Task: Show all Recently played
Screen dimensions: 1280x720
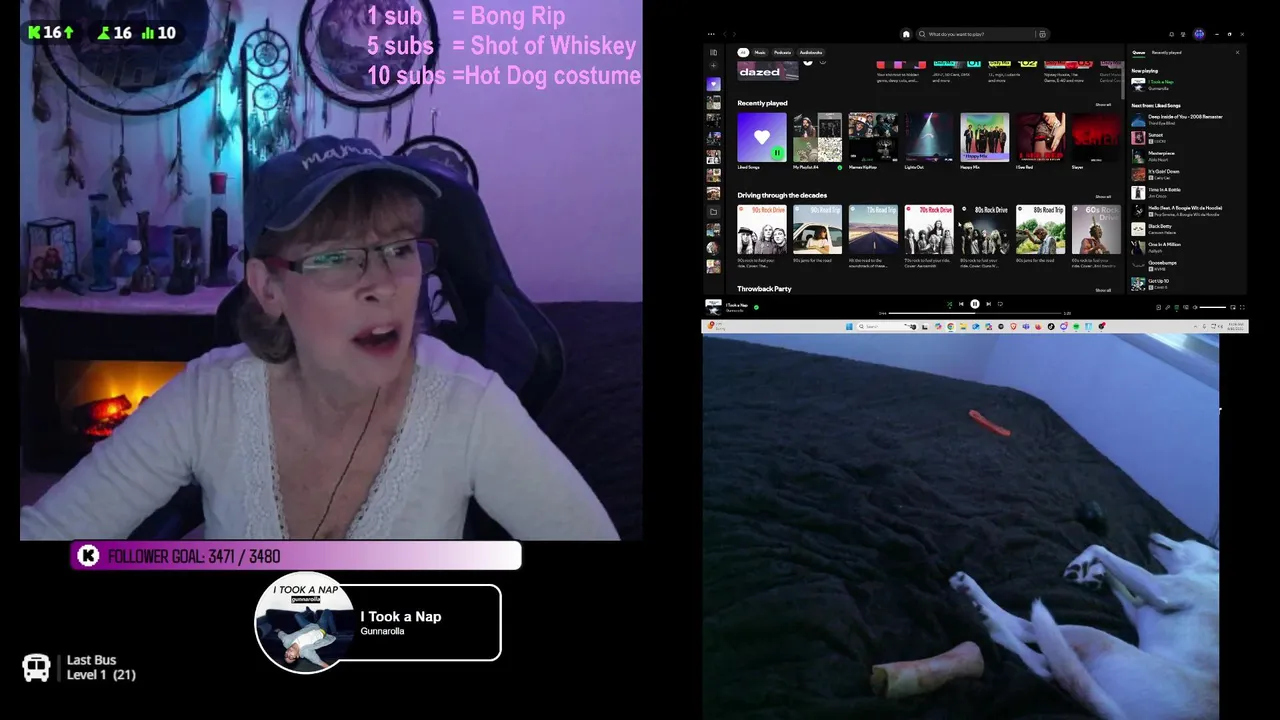Action: click(x=1103, y=104)
